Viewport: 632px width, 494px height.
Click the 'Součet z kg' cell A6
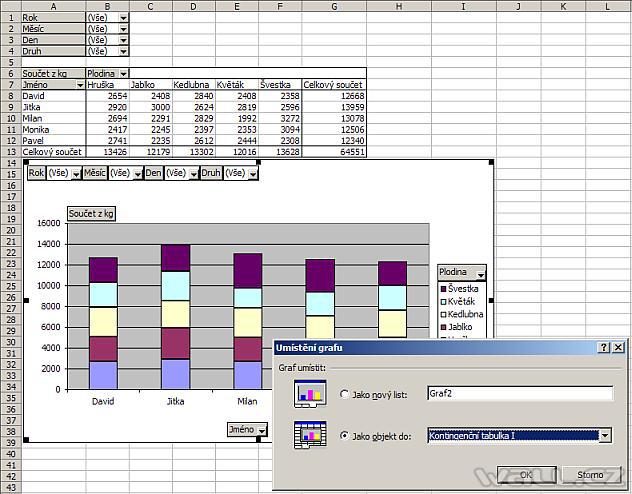tap(54, 74)
